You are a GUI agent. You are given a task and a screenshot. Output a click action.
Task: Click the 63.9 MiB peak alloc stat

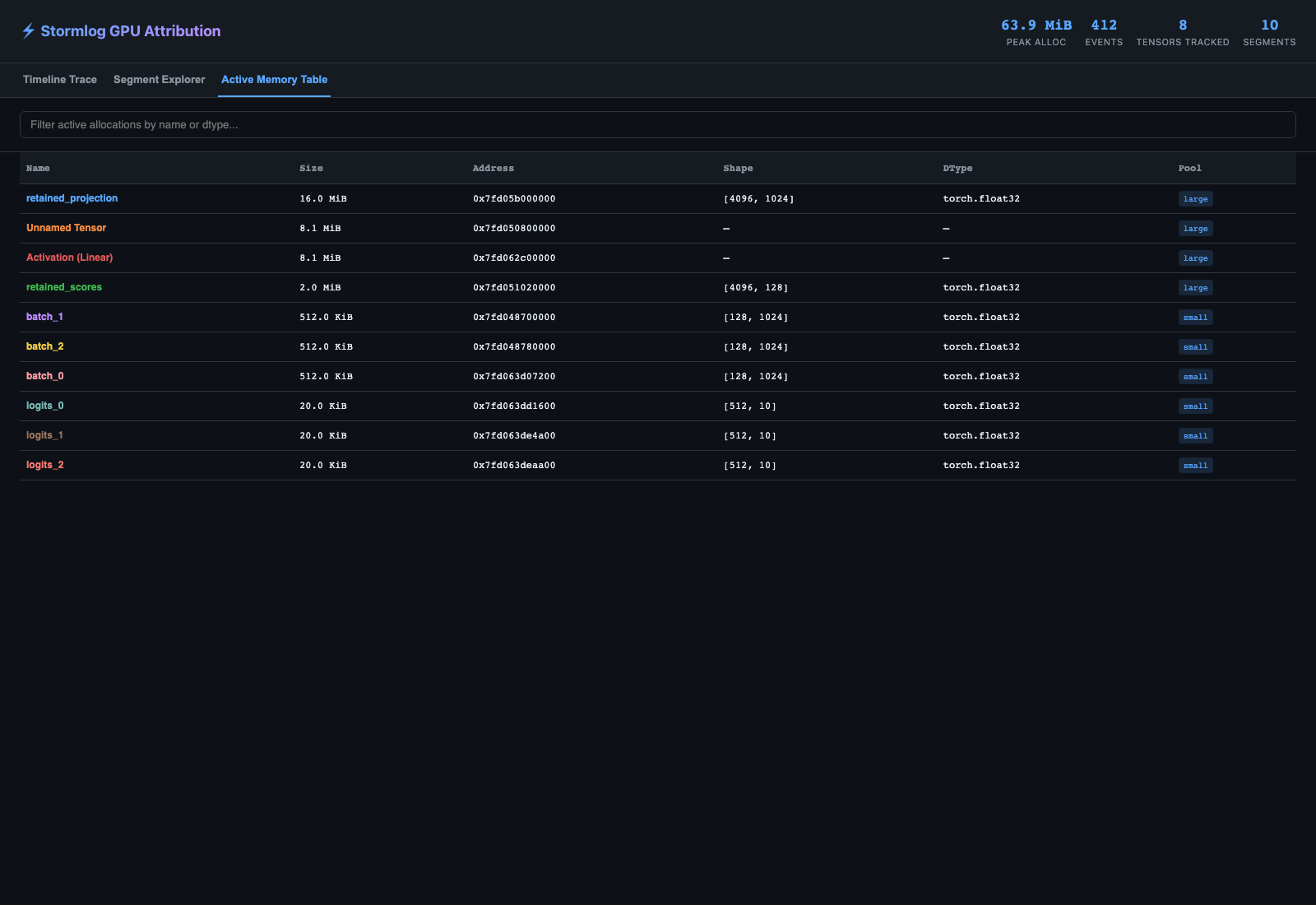[1036, 33]
